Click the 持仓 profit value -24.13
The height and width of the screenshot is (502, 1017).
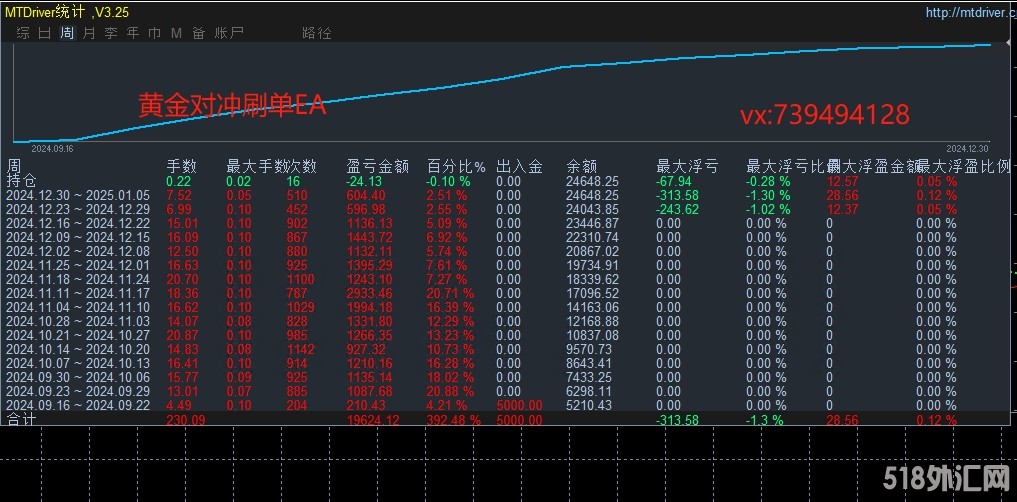click(x=366, y=181)
